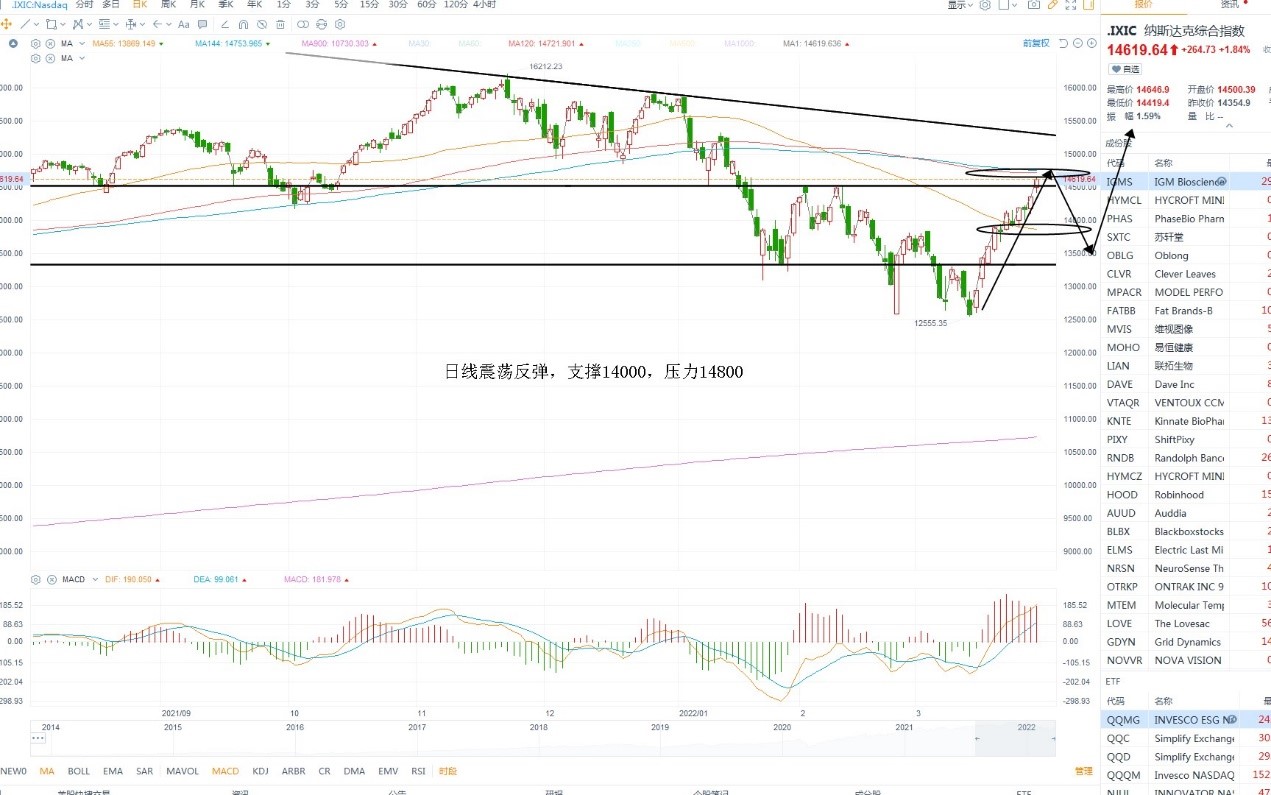Select the PHAS PhaseBio row
Screen dimensions: 1271x795
[x=1185, y=218]
